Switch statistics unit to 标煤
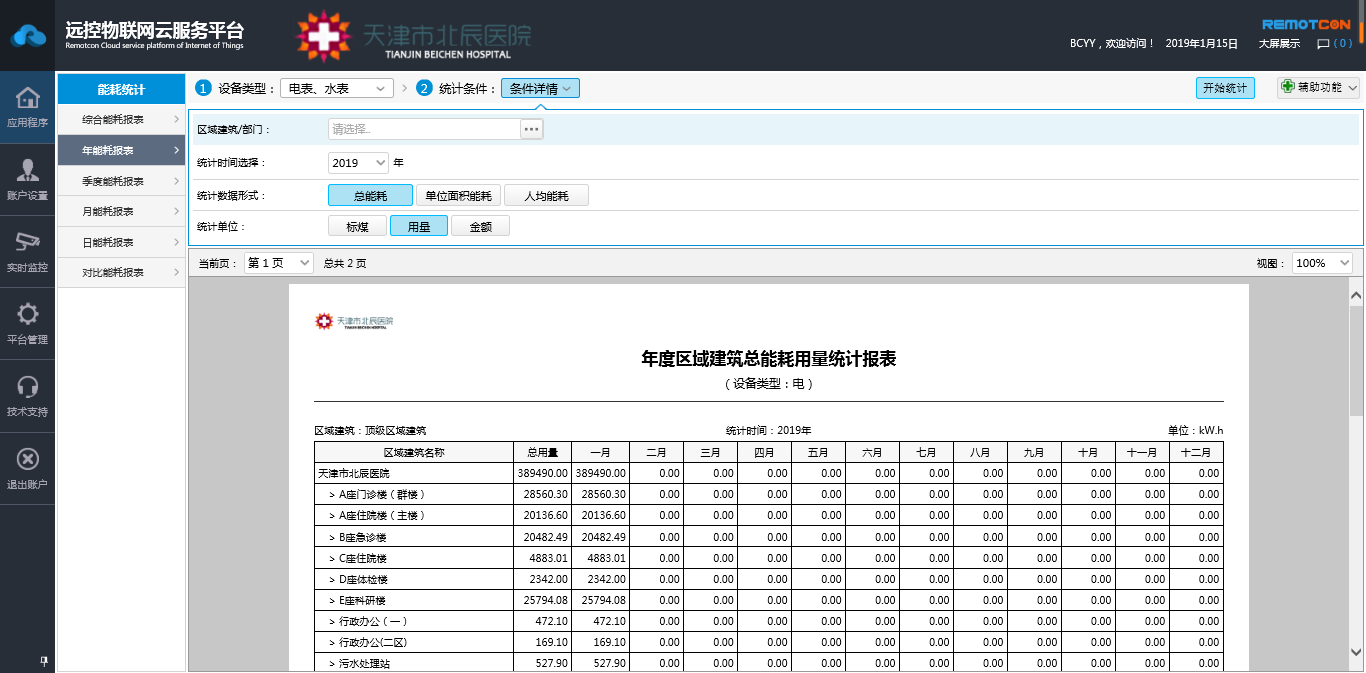The image size is (1366, 673). [357, 227]
